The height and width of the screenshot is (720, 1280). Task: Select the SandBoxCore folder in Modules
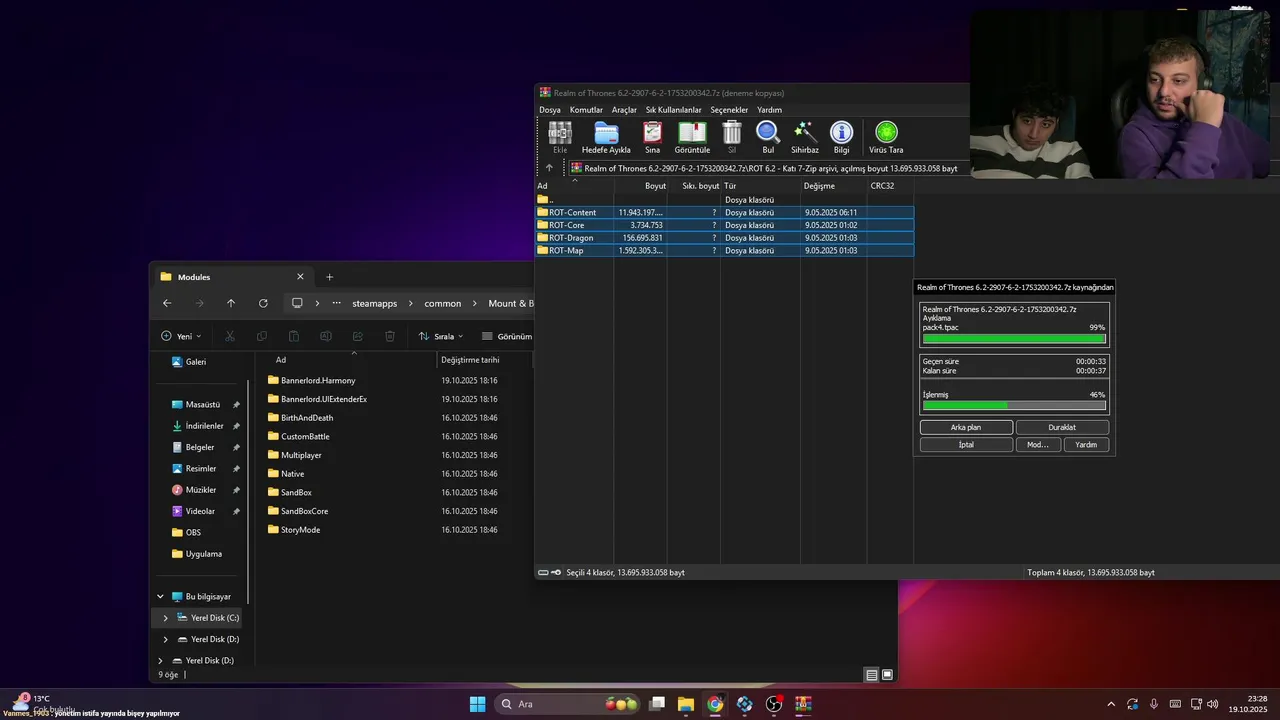(x=304, y=511)
